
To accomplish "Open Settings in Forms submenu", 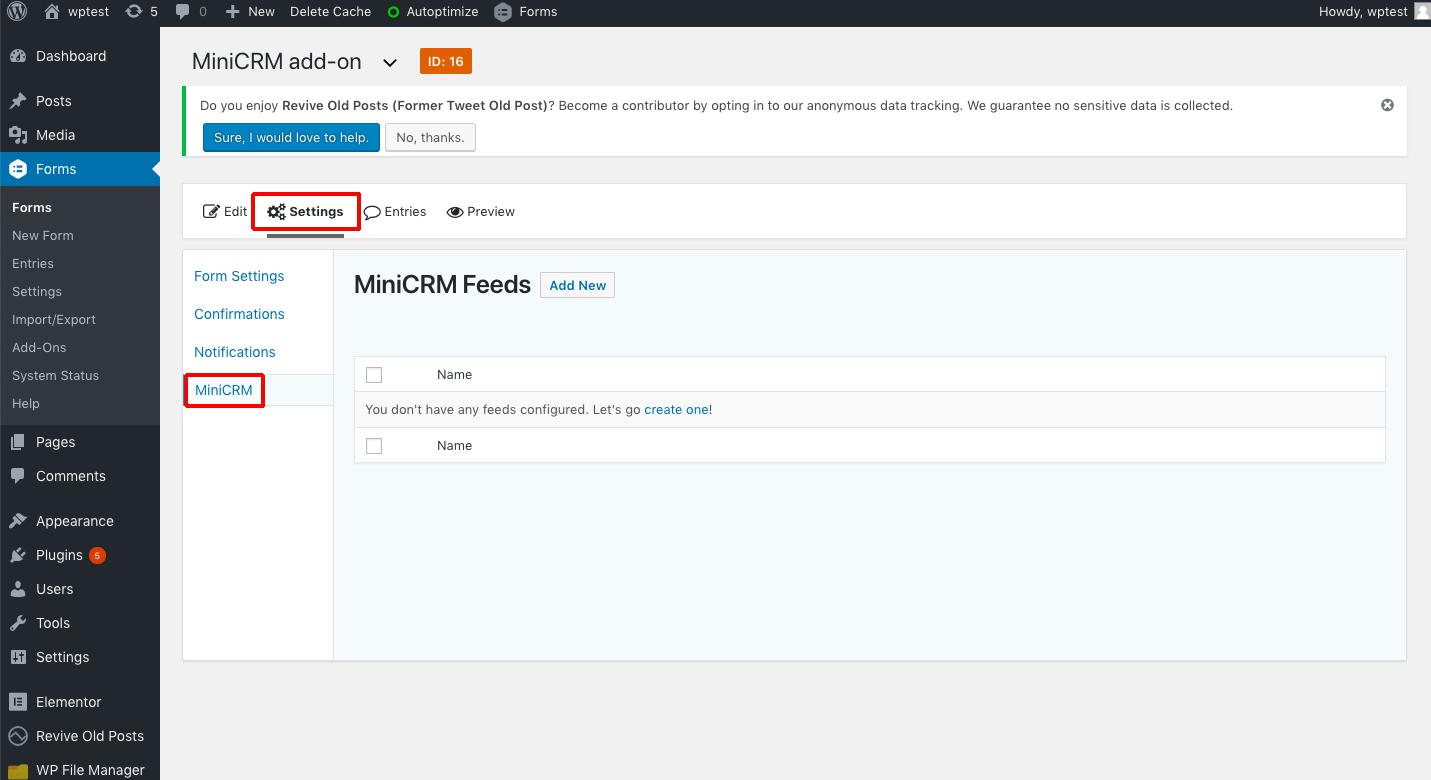I will (x=37, y=291).
